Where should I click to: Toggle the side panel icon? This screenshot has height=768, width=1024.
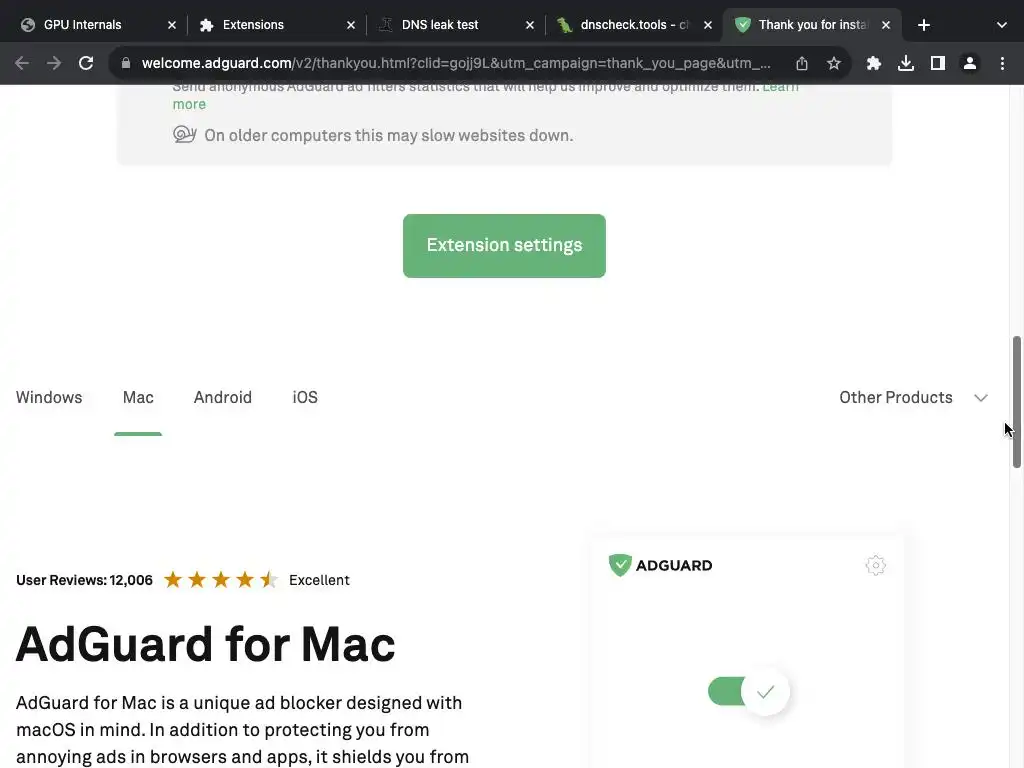pyautogui.click(x=938, y=63)
